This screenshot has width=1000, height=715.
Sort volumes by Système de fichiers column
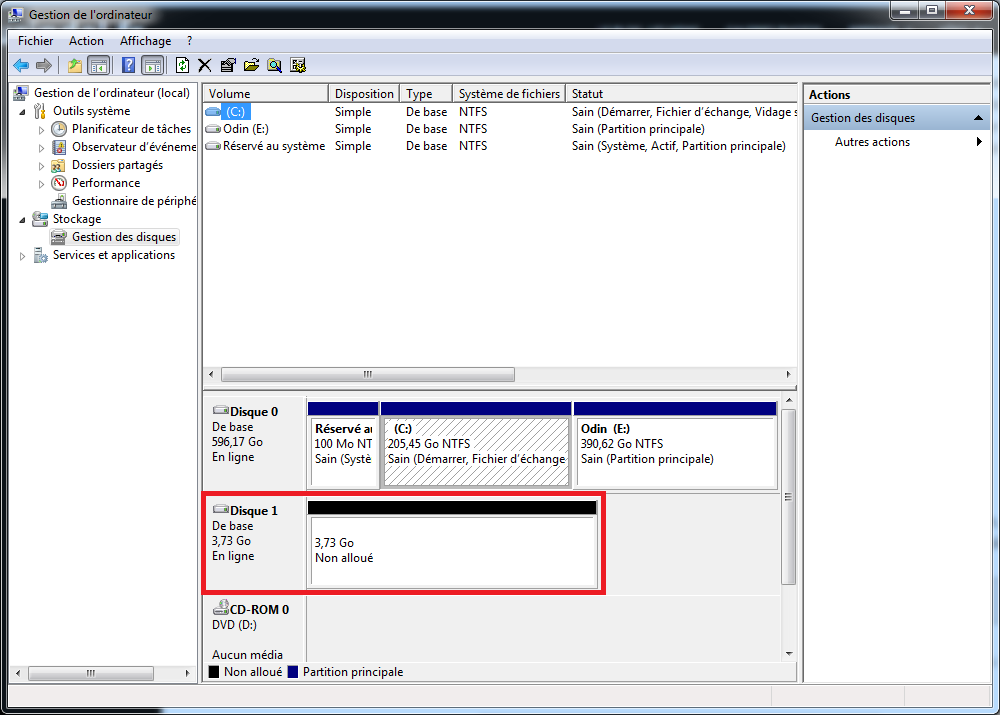click(x=508, y=93)
